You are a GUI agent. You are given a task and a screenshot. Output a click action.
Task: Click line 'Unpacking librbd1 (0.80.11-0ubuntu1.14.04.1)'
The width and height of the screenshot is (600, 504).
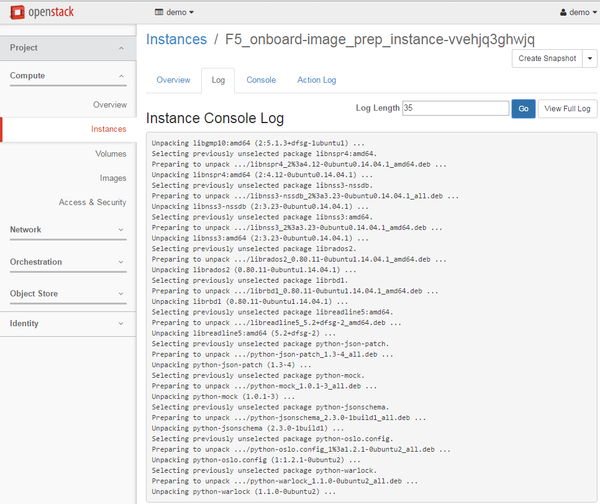coord(249,302)
